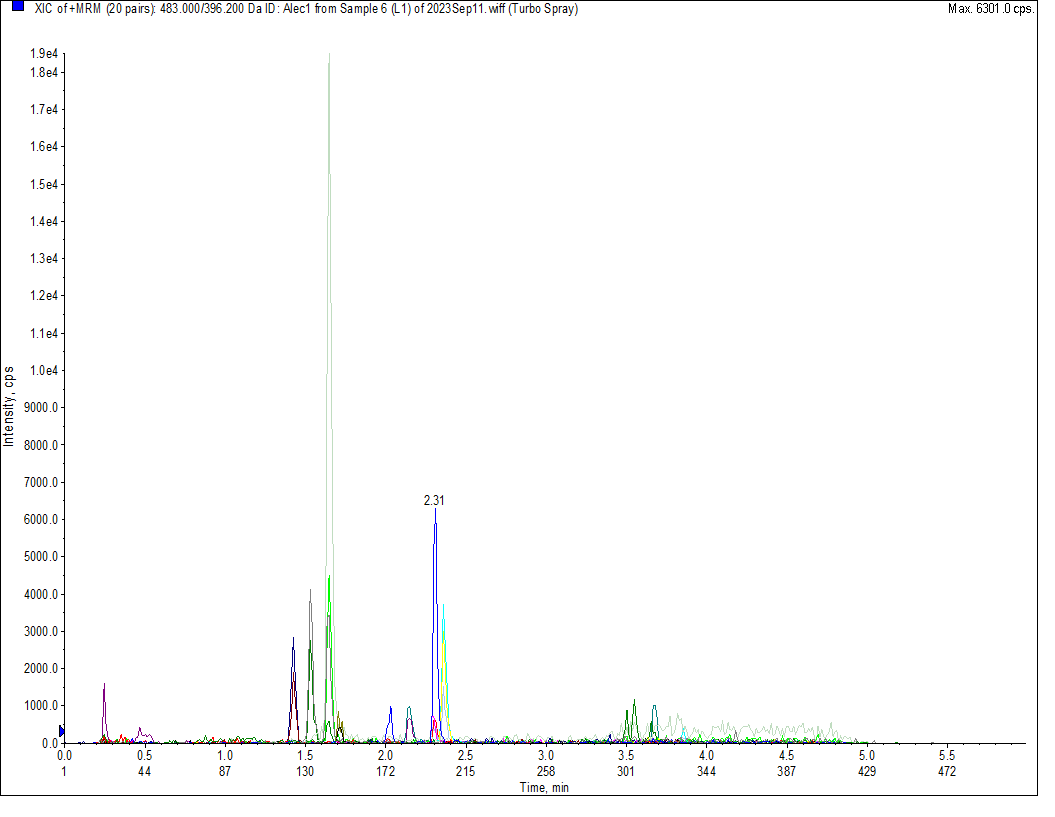
Task: Click the XIC of +MRM title text
Action: coord(306,9)
